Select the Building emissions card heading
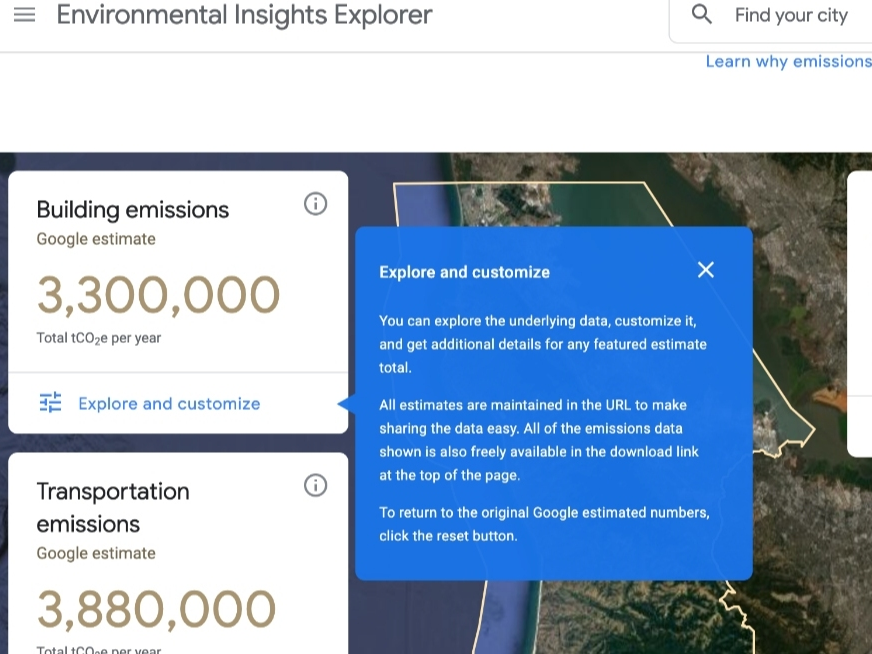Image resolution: width=872 pixels, height=654 pixels. [x=133, y=210]
